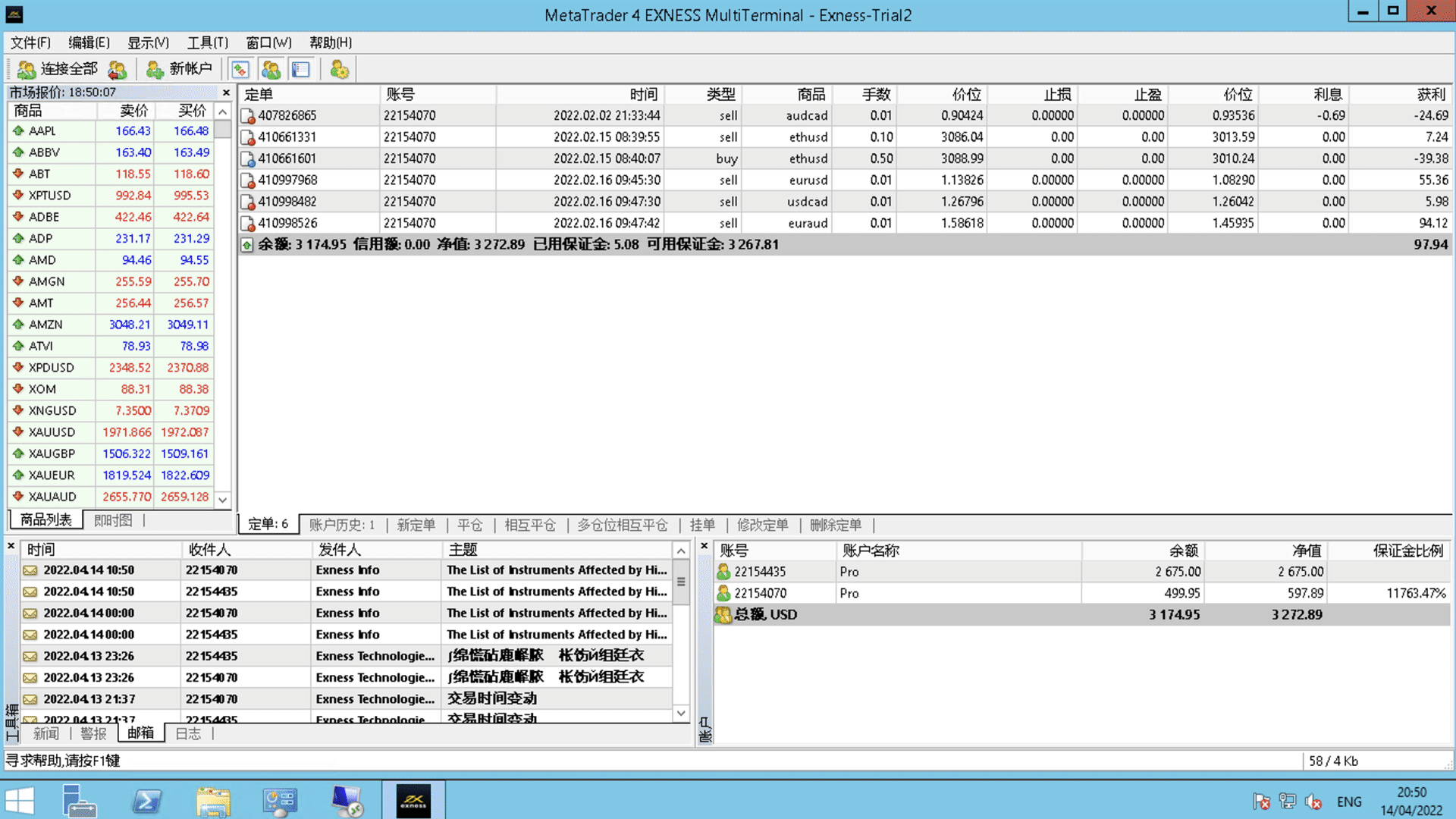The height and width of the screenshot is (819, 1456).
Task: Close the Market Watch panel
Action: click(226, 93)
